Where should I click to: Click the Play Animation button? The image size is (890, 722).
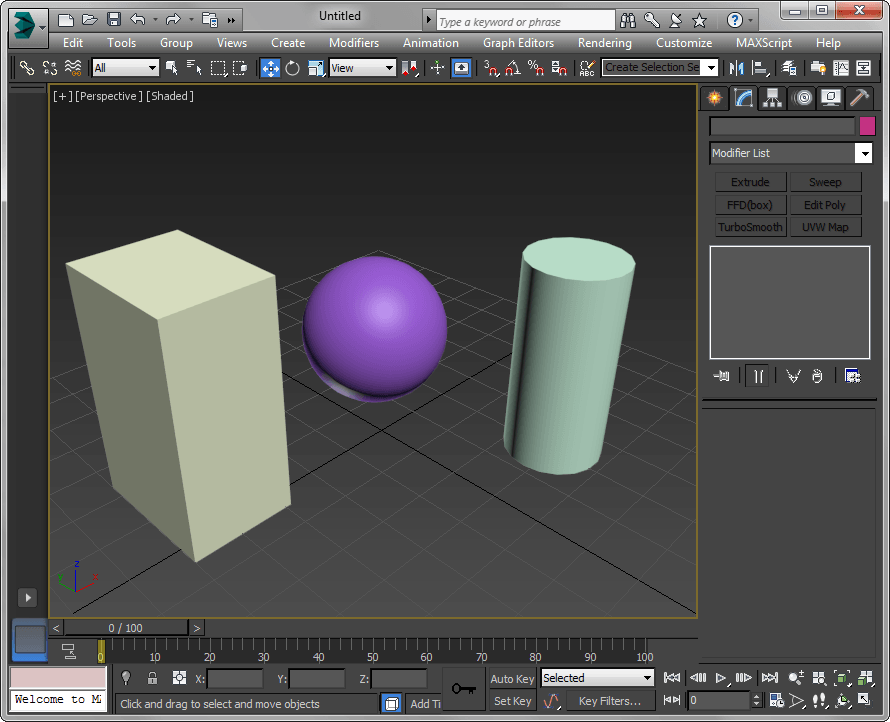coord(721,678)
